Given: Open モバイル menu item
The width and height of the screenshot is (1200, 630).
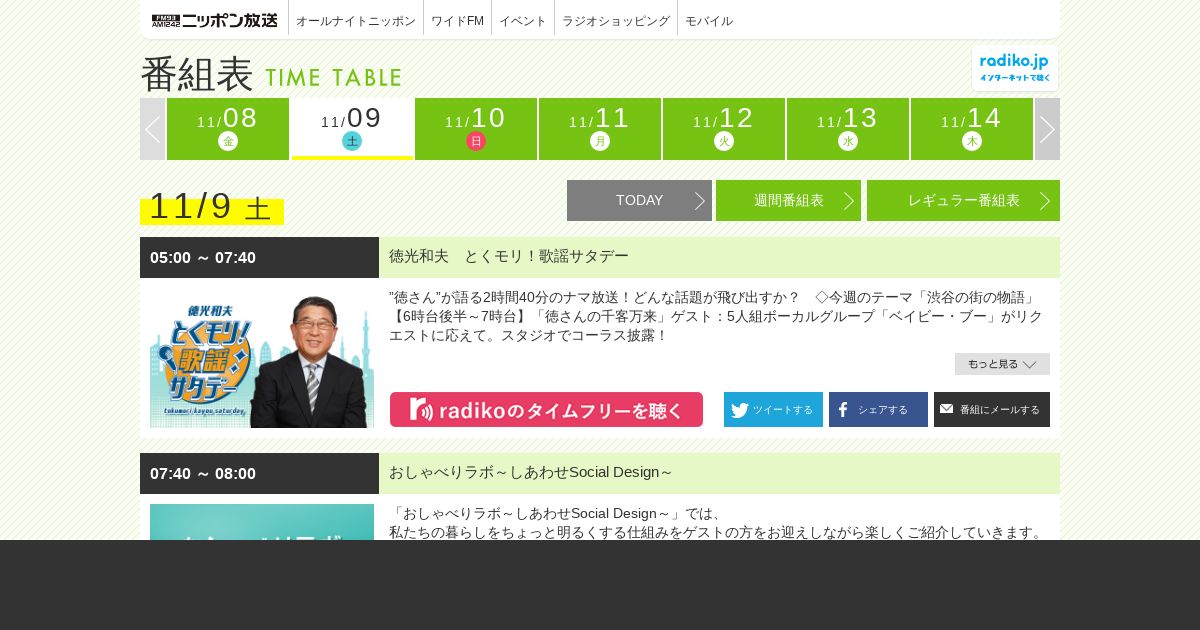Looking at the screenshot, I should pos(709,21).
